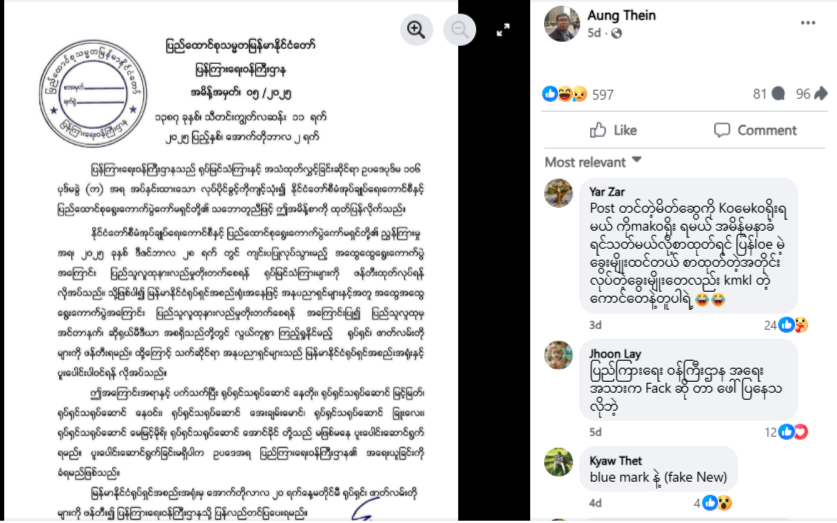View reactions on Yar Zar's comment

(x=786, y=325)
